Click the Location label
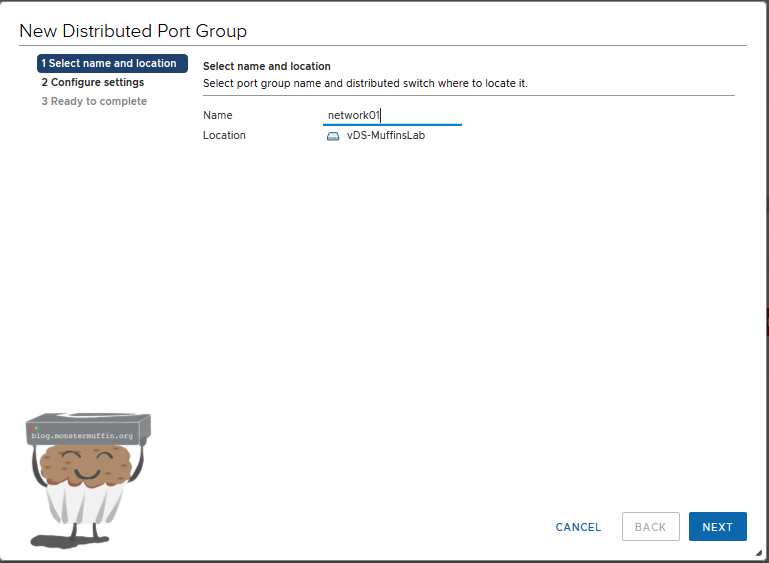The image size is (769, 563). tap(224, 135)
